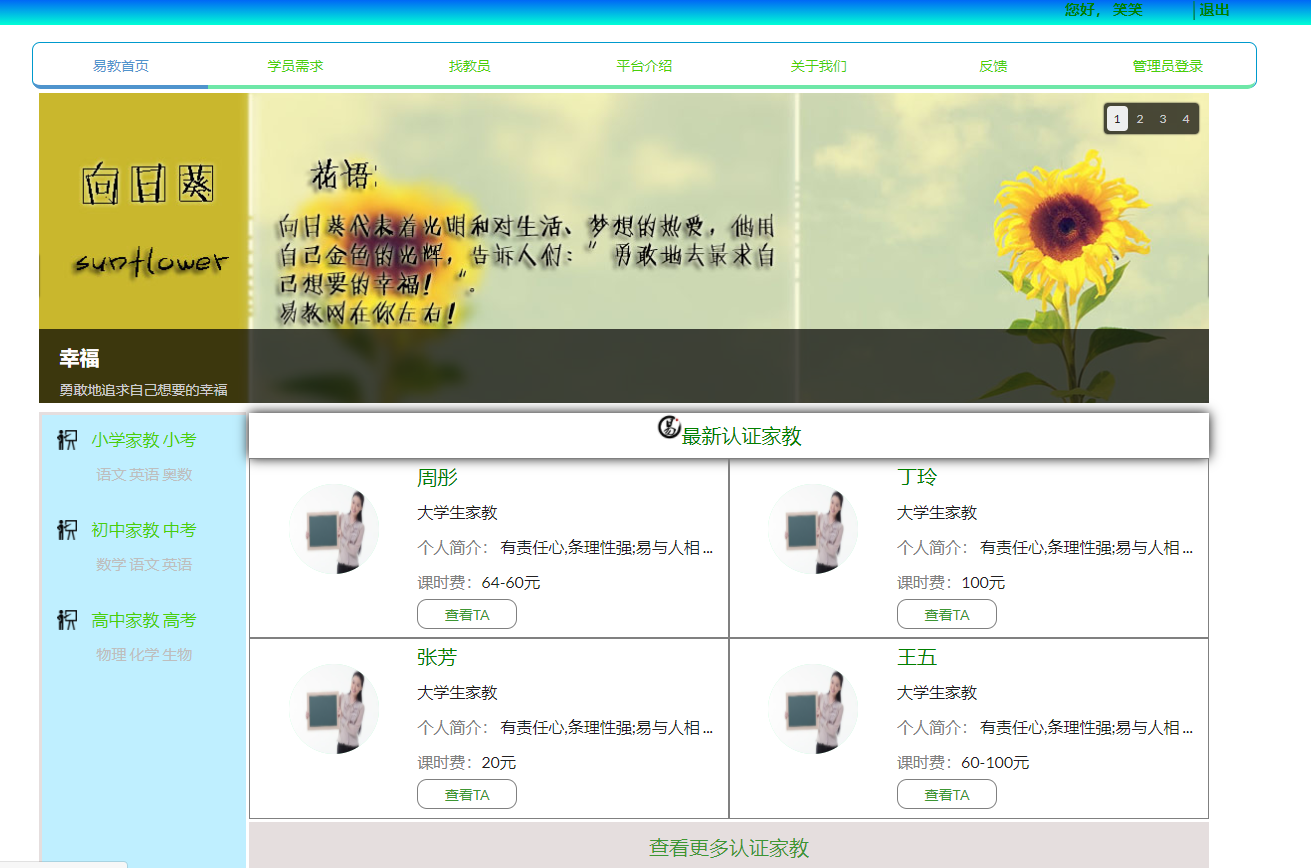The width and height of the screenshot is (1311, 868).
Task: Open the 平台介绍 navigation item
Action: [x=643, y=64]
